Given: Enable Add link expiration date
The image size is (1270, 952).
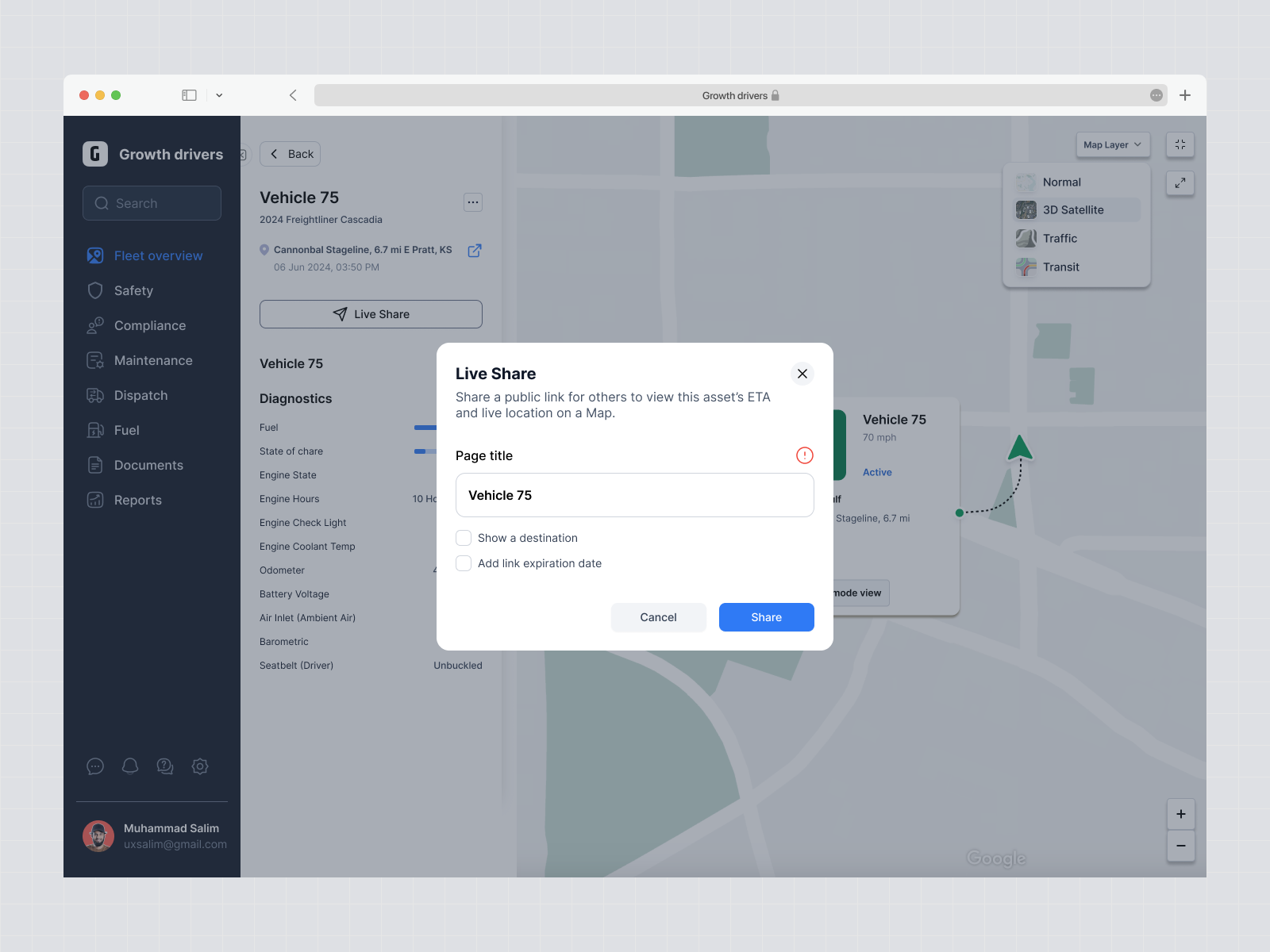Looking at the screenshot, I should (464, 563).
